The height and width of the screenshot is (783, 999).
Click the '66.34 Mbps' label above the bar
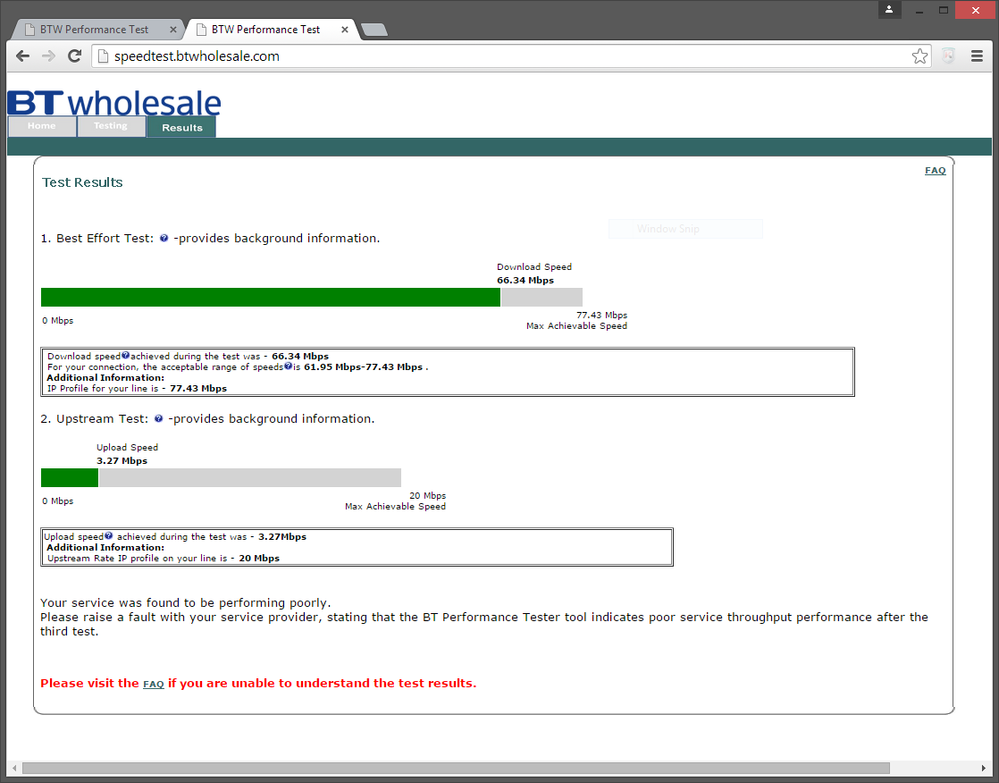coord(525,280)
